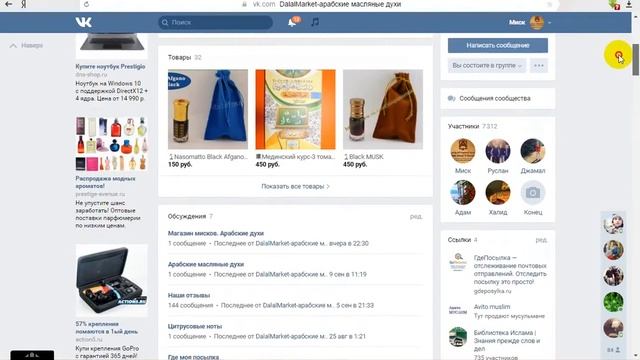Viewport: 640px width, 360px height.
Task: Click the community messages speech icon
Action: pos(451,98)
